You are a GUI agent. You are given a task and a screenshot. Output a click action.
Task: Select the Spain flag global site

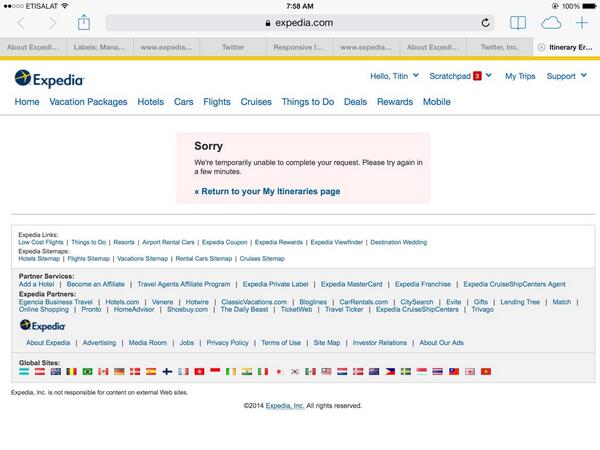click(x=151, y=372)
